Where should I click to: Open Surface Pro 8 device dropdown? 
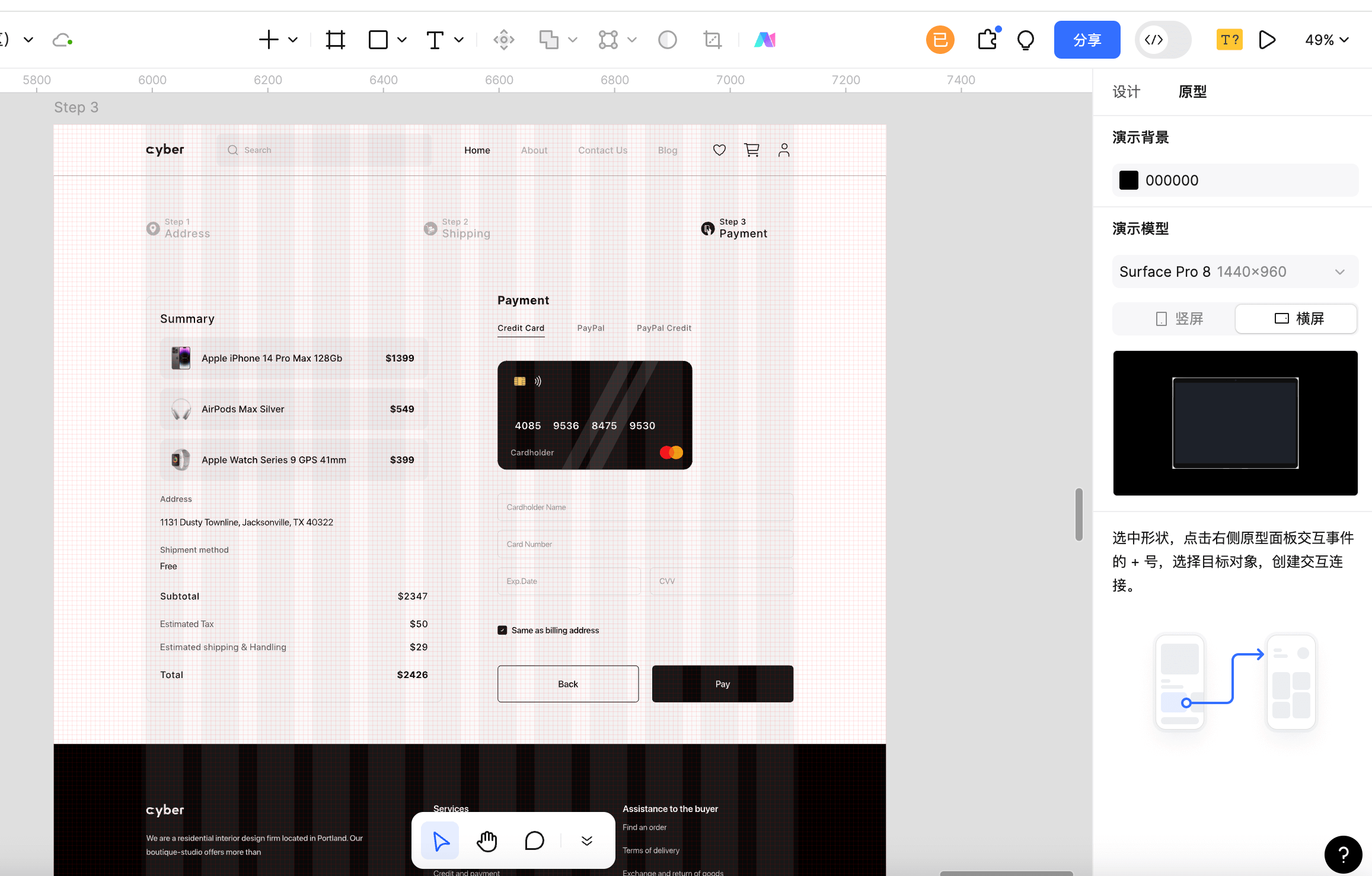[1234, 271]
